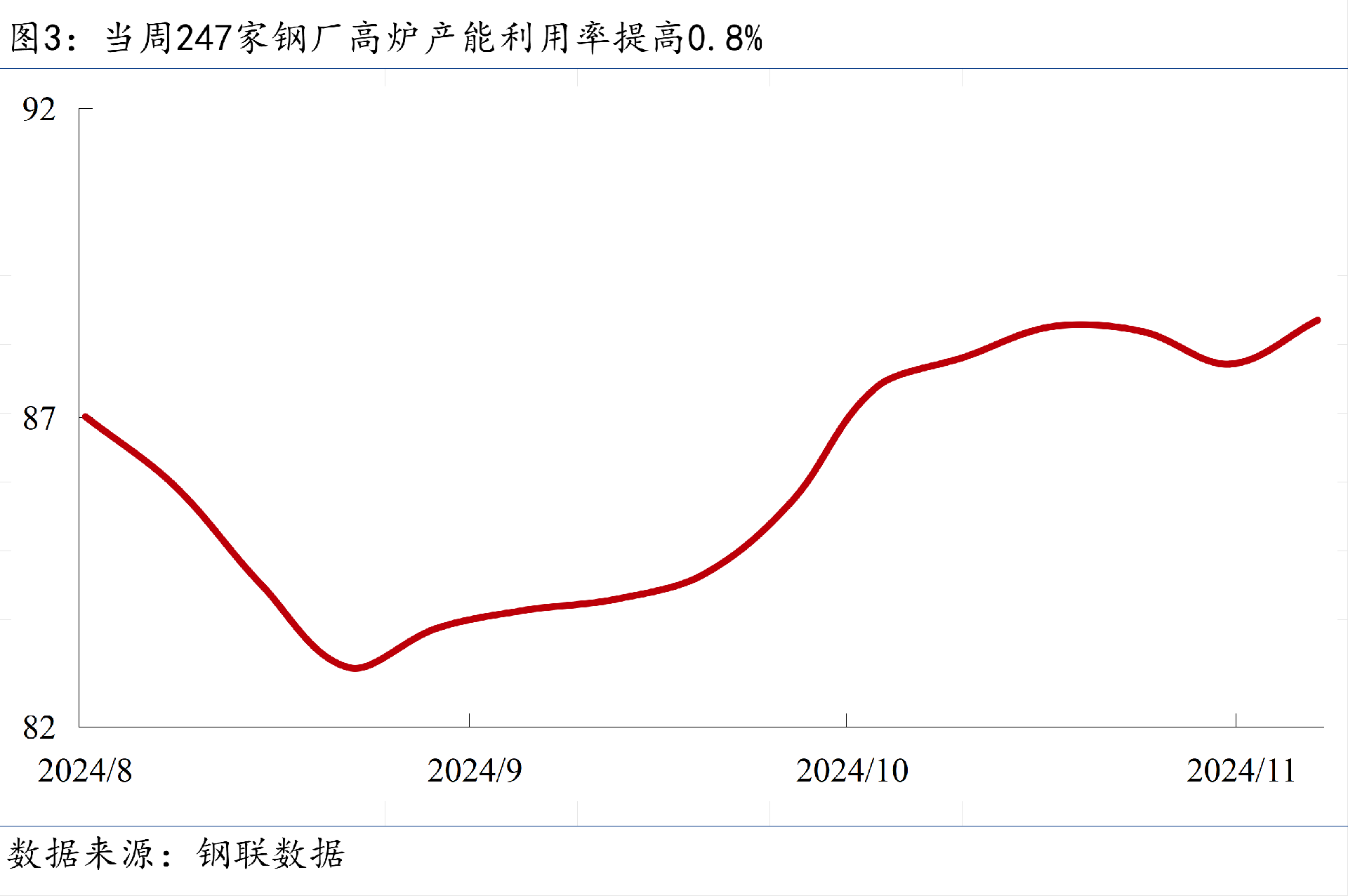Click the 数据来源 label at the bottom
This screenshot has height=896, width=1348.
click(81, 854)
